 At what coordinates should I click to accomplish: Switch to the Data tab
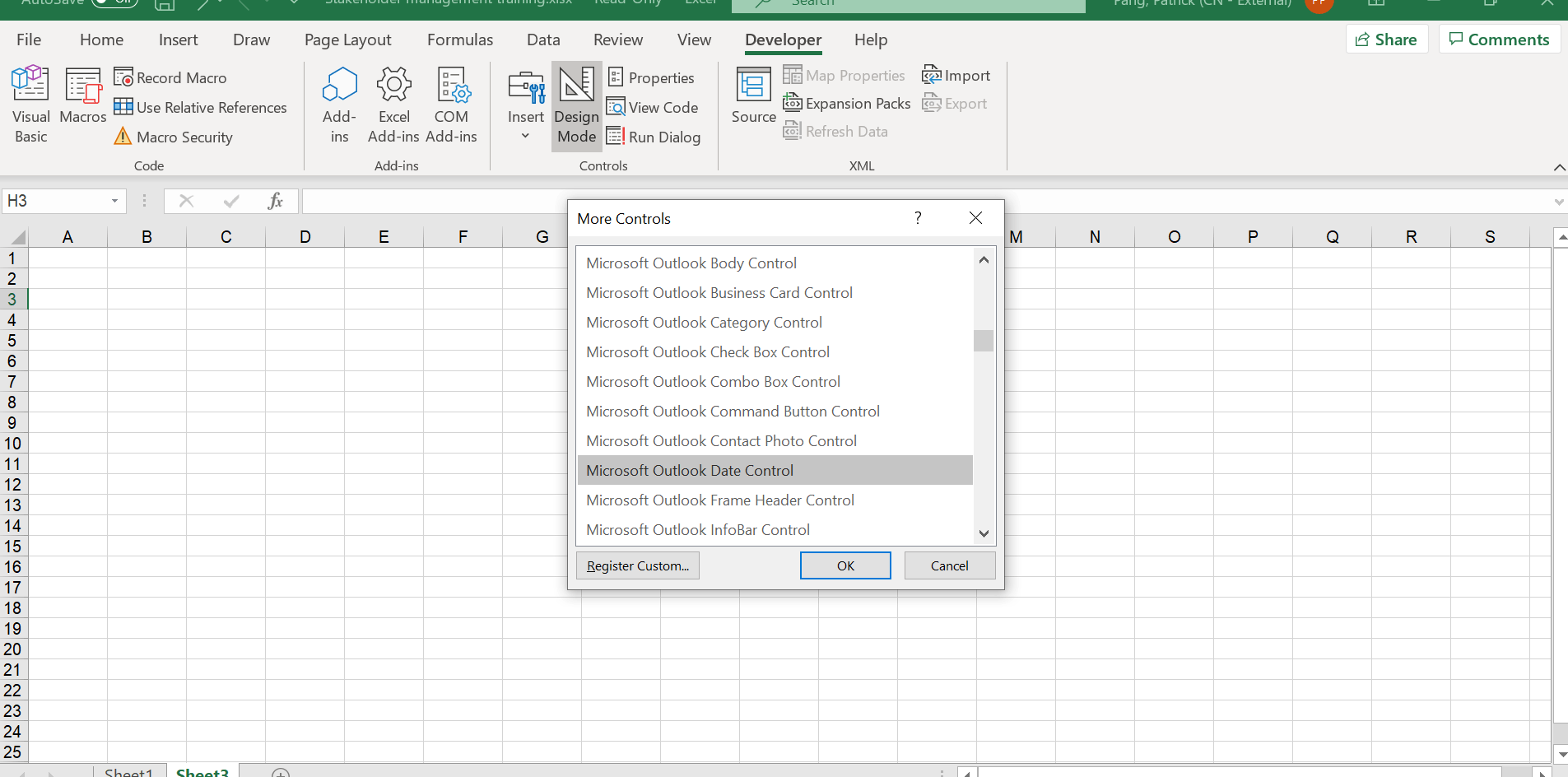click(543, 40)
